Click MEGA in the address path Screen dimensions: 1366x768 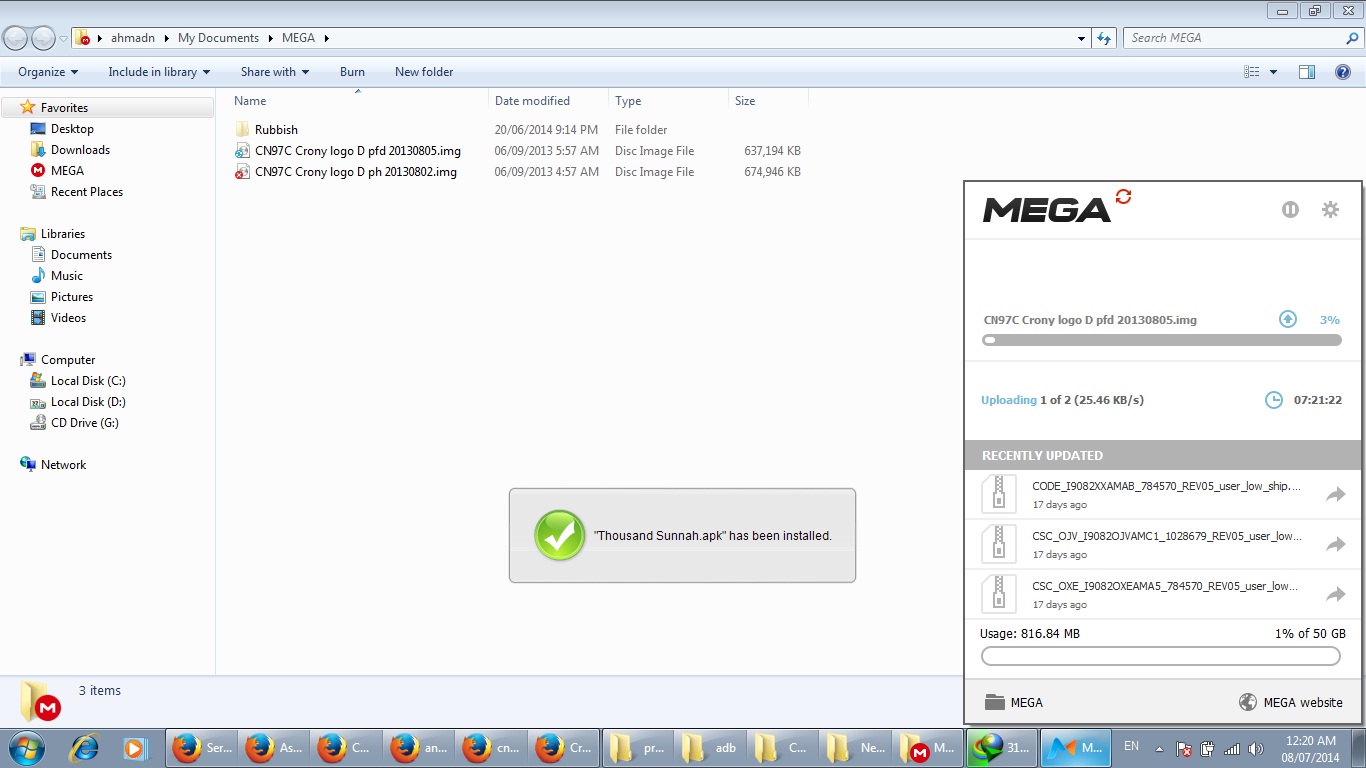click(x=298, y=38)
